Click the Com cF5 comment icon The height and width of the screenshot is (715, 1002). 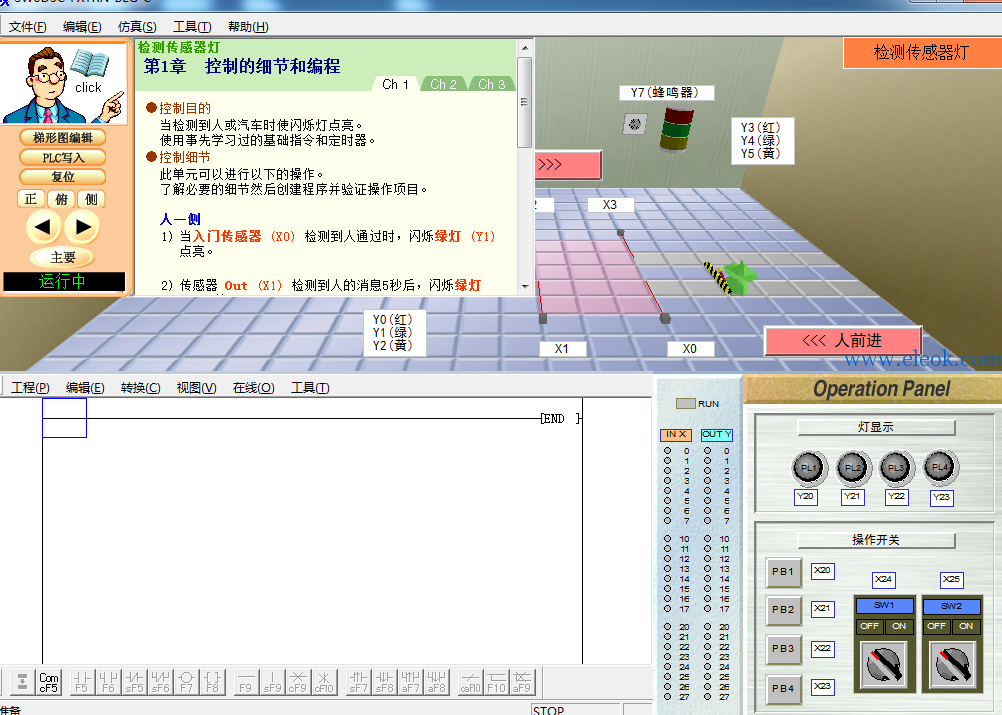[x=49, y=682]
